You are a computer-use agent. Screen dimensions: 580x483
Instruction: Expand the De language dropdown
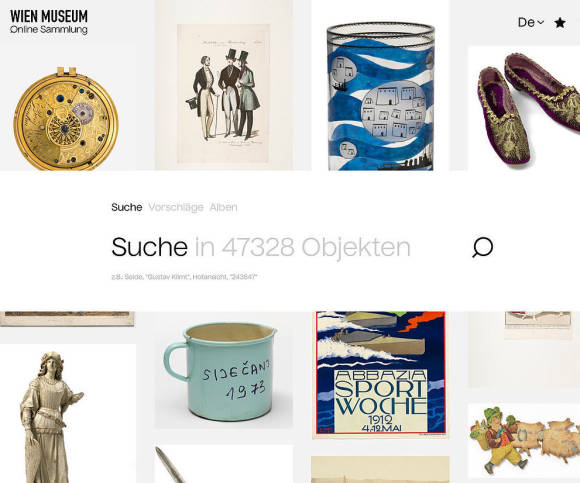531,23
